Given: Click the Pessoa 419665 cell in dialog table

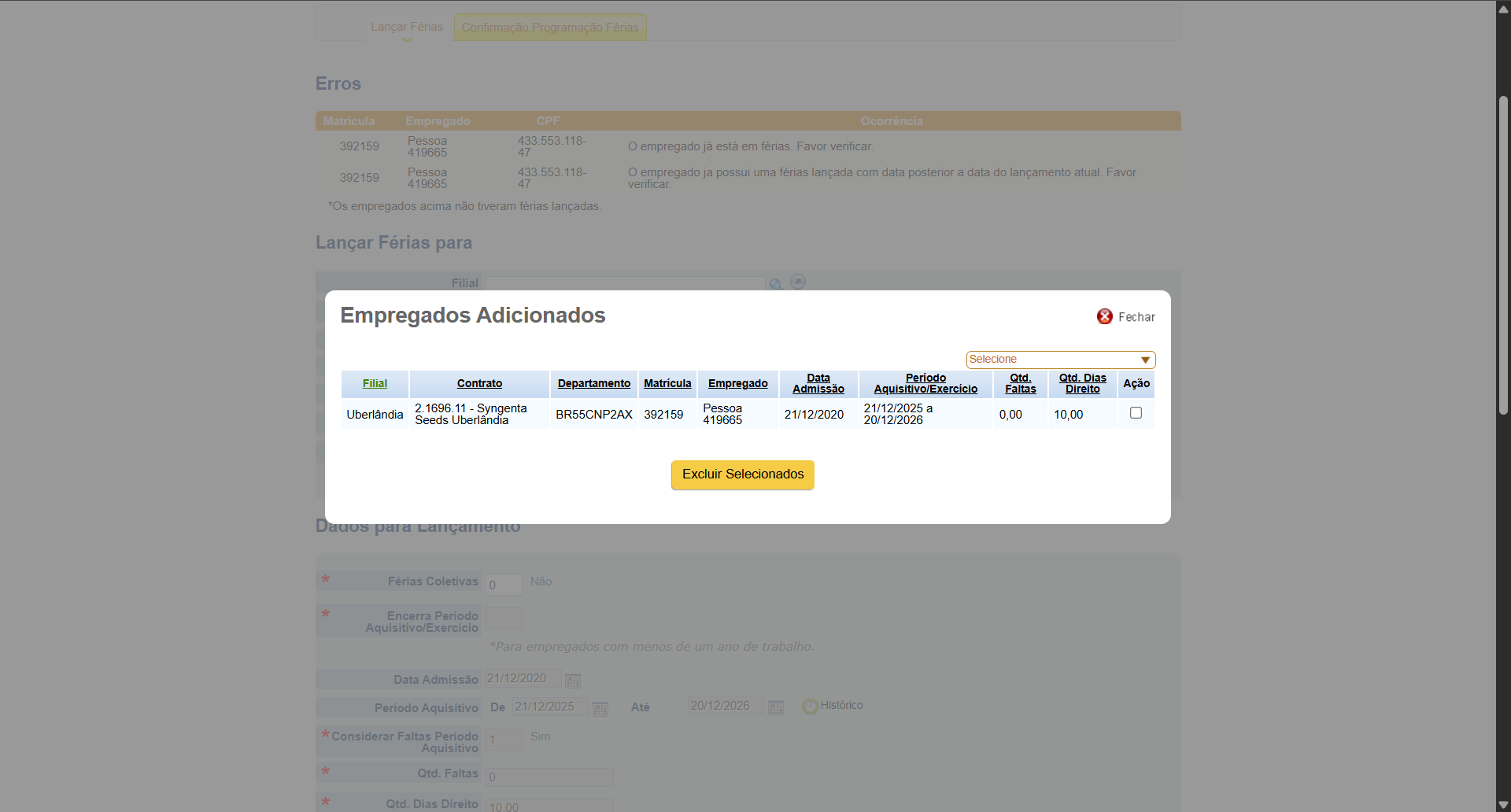Looking at the screenshot, I should point(737,415).
